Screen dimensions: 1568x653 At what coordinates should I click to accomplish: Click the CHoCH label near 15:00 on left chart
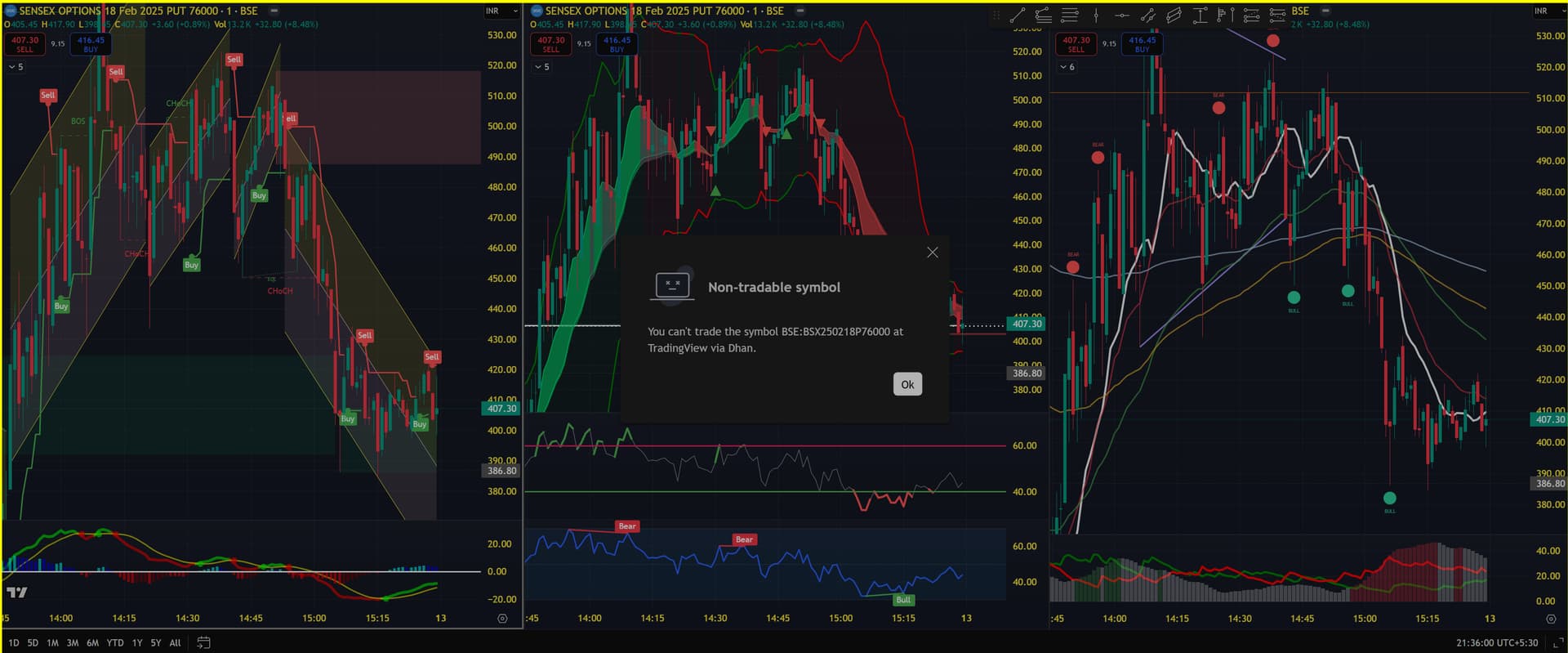pyautogui.click(x=280, y=291)
